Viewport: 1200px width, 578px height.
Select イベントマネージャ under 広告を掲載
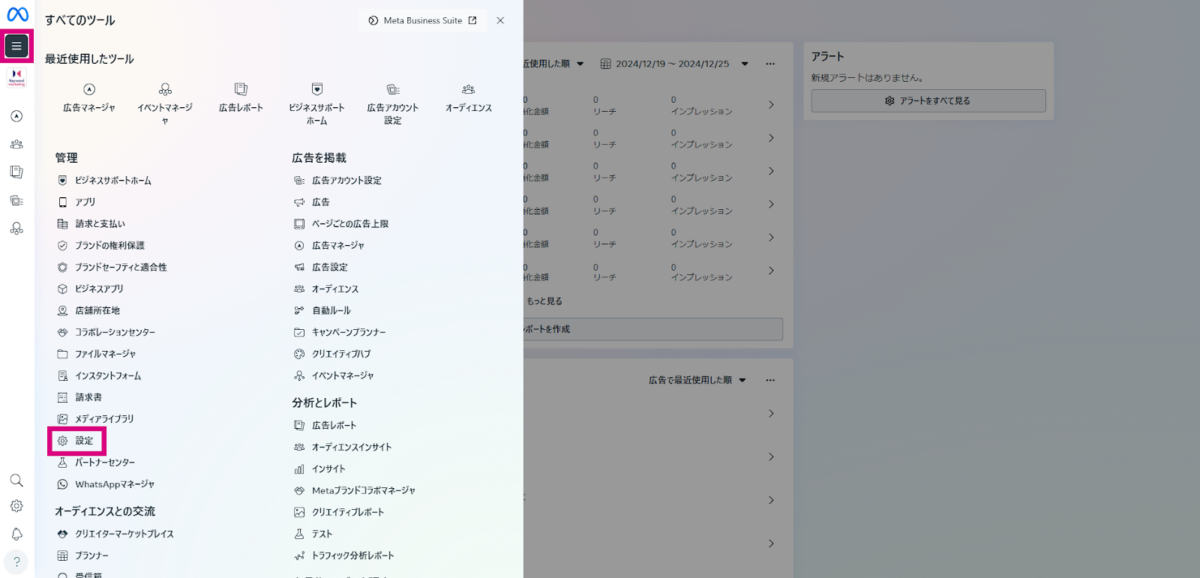pyautogui.click(x=334, y=376)
